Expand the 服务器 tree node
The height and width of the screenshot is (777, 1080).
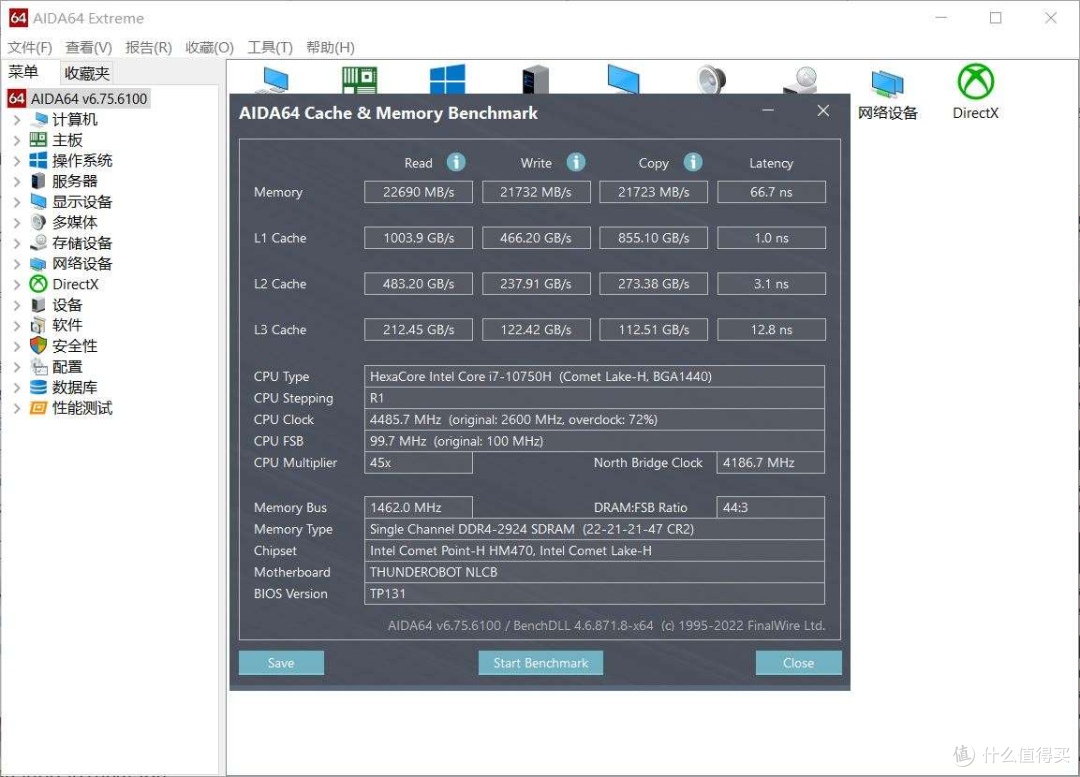(17, 181)
